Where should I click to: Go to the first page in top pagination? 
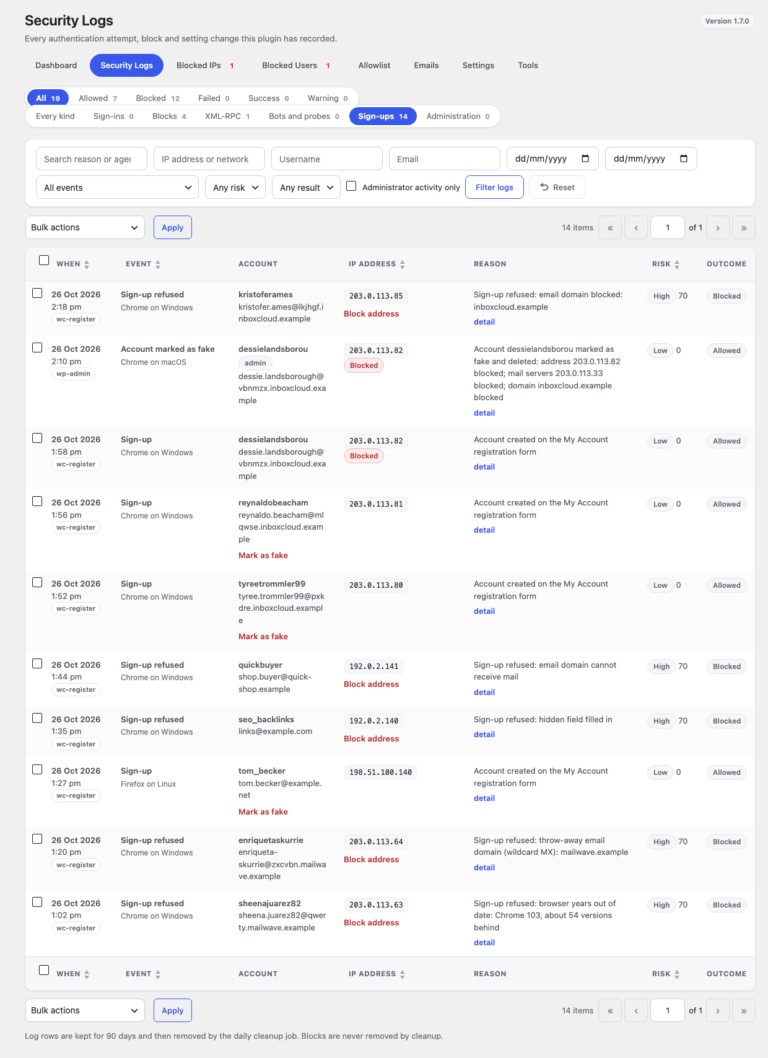point(610,227)
